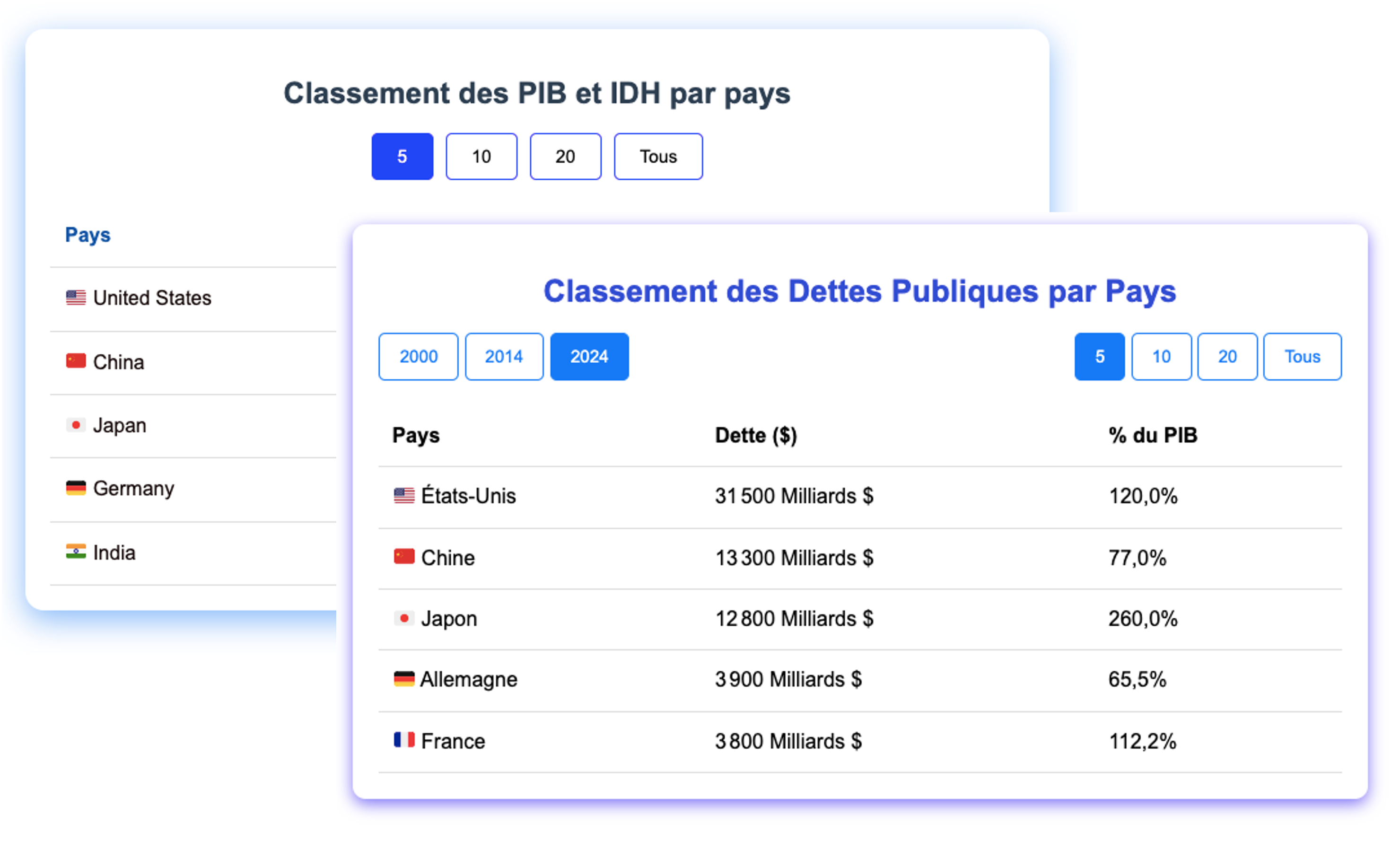Select the Japon row in the debt table

click(x=449, y=618)
